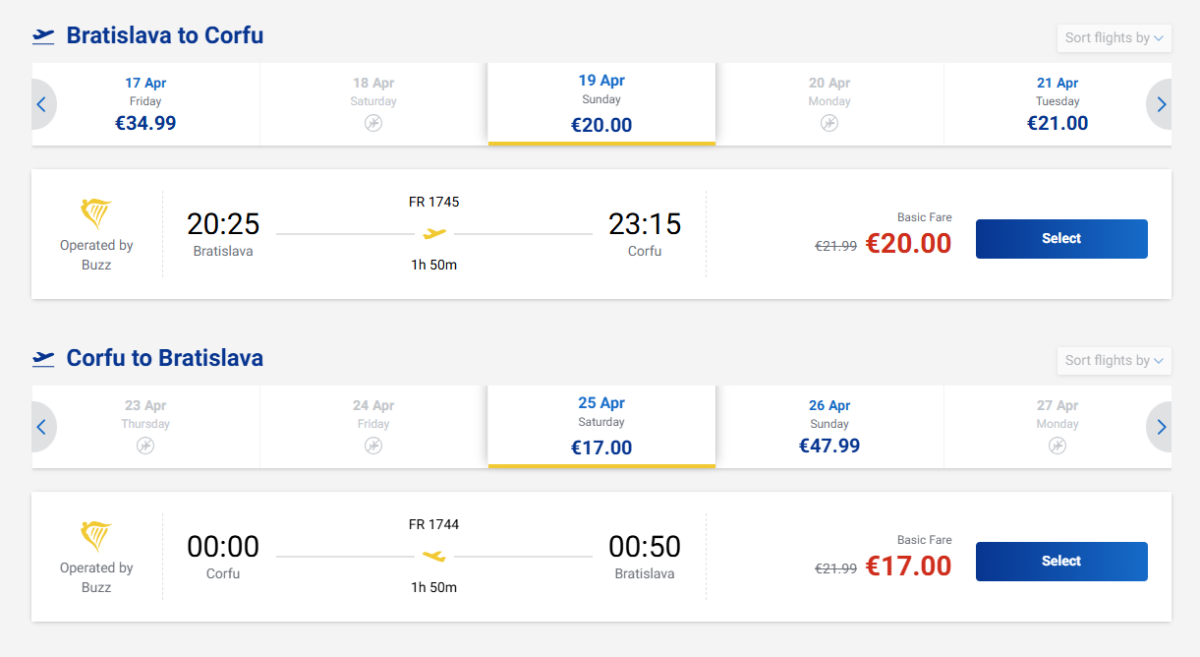This screenshot has height=657, width=1200.
Task: Choose the 21 Apr Tuesday €21.00 date tab
Action: point(1057,104)
